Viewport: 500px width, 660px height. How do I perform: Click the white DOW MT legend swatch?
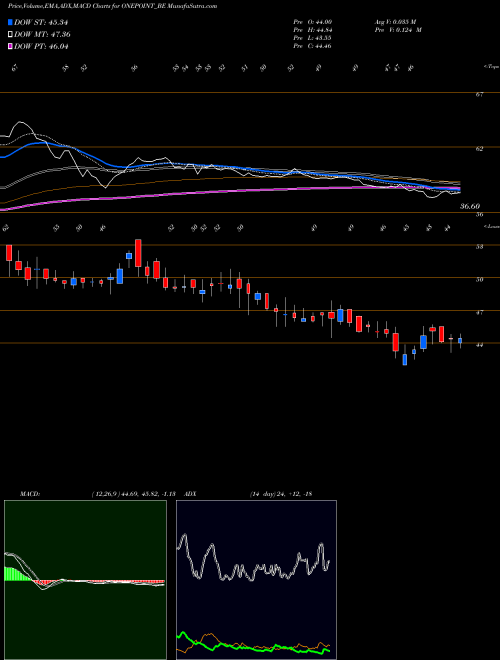[10, 35]
